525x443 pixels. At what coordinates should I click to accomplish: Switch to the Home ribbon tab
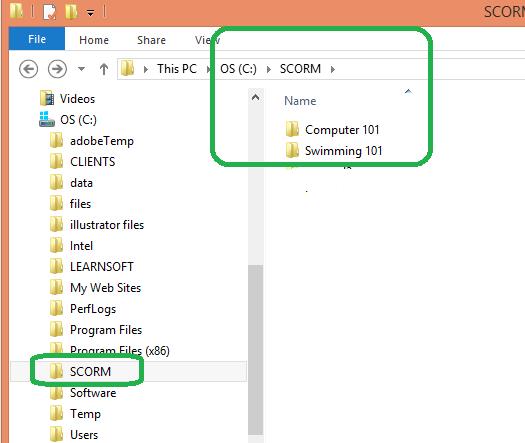click(94, 40)
